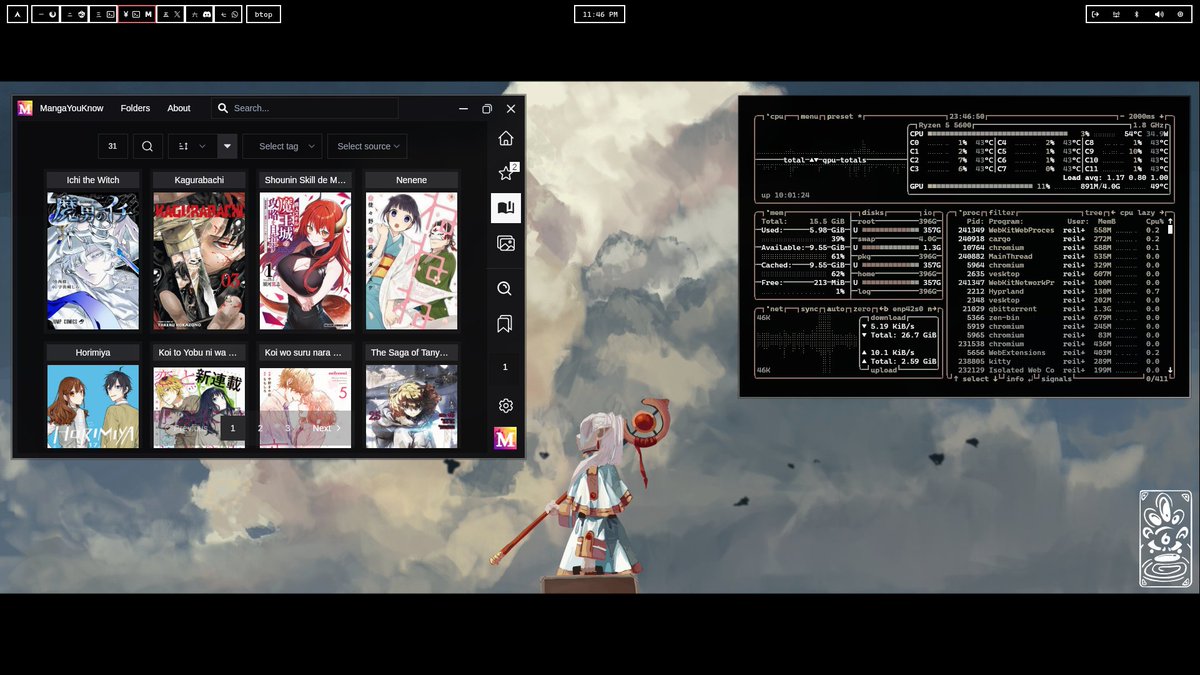Open the Arch launcher icon in top bar
Image resolution: width=1200 pixels, height=675 pixels.
point(16,14)
